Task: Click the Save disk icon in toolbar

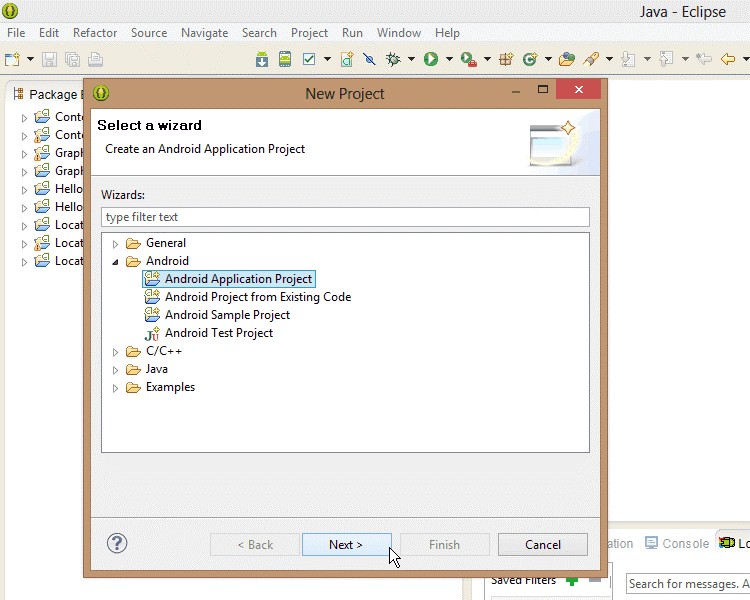Action: click(x=49, y=60)
